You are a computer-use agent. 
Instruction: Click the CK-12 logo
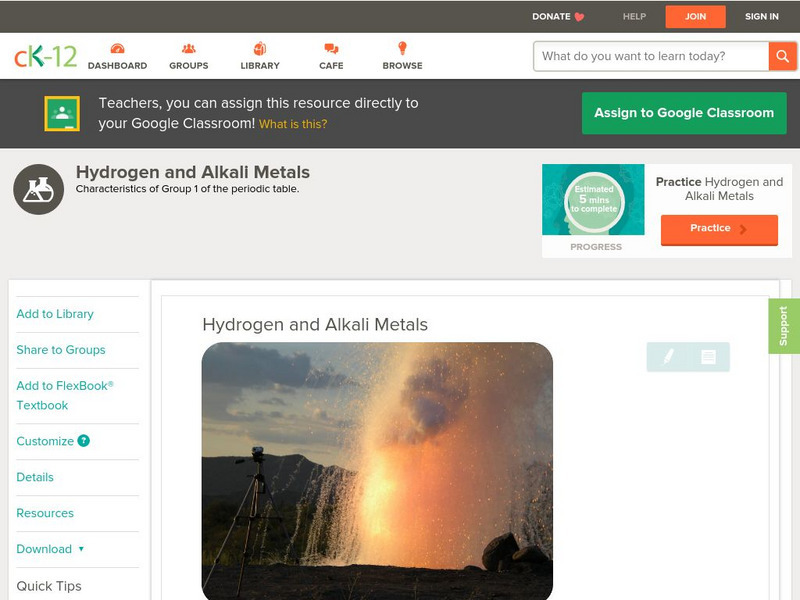(x=45, y=56)
